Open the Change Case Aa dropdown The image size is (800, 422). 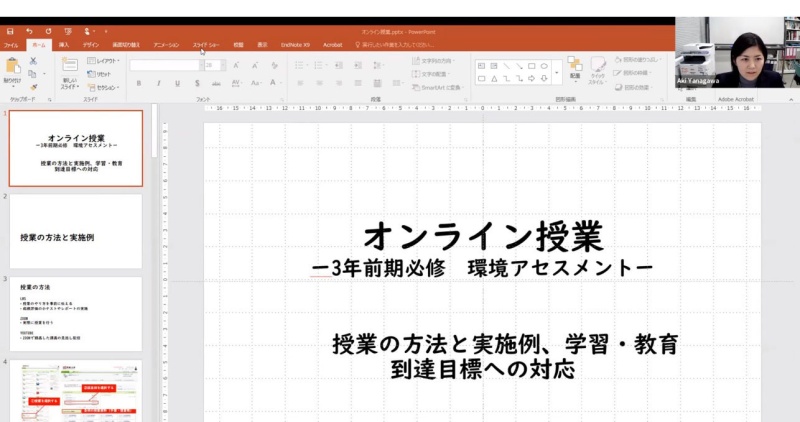[x=256, y=83]
